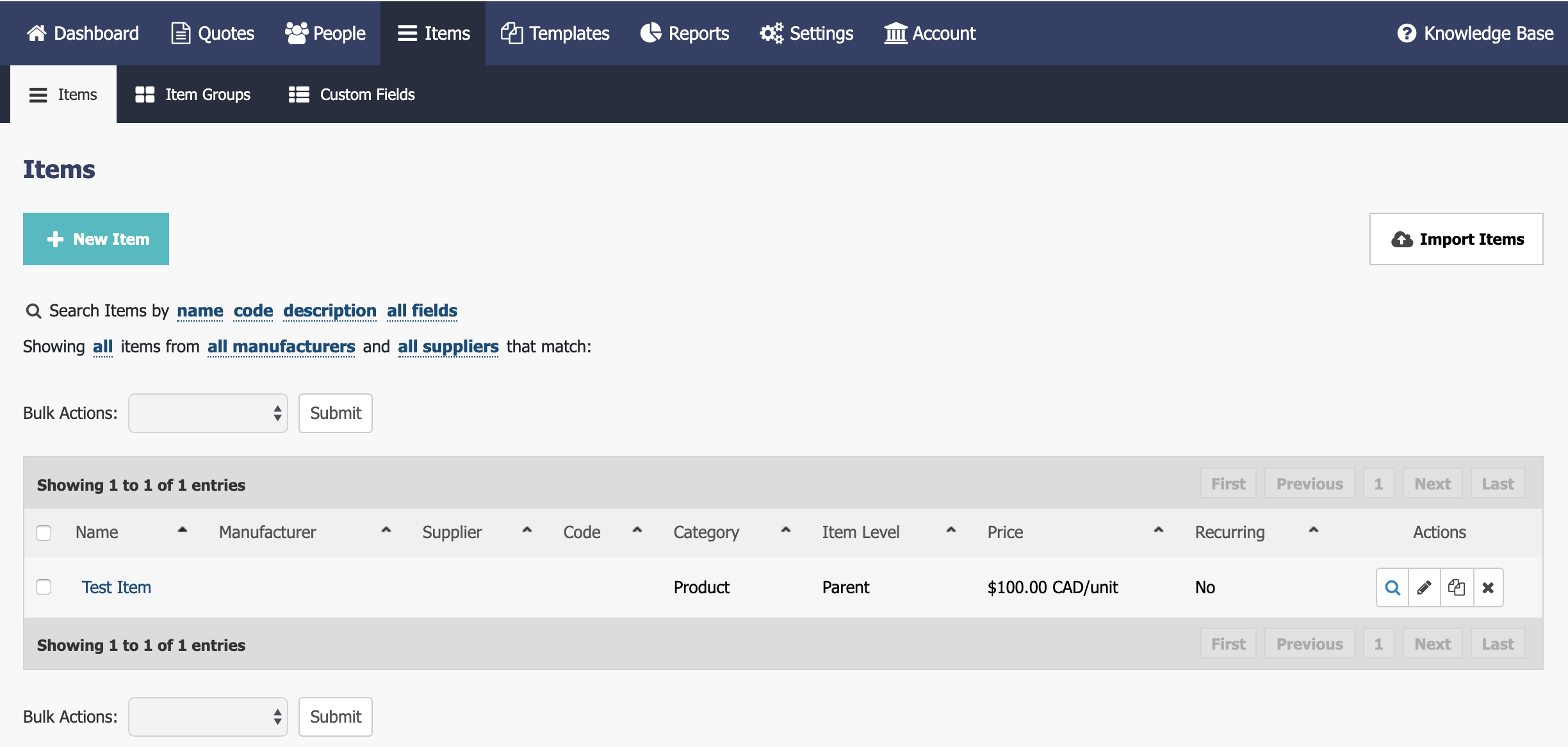Change the 'all' items filter link
This screenshot has width=1568, height=747.
tap(102, 347)
